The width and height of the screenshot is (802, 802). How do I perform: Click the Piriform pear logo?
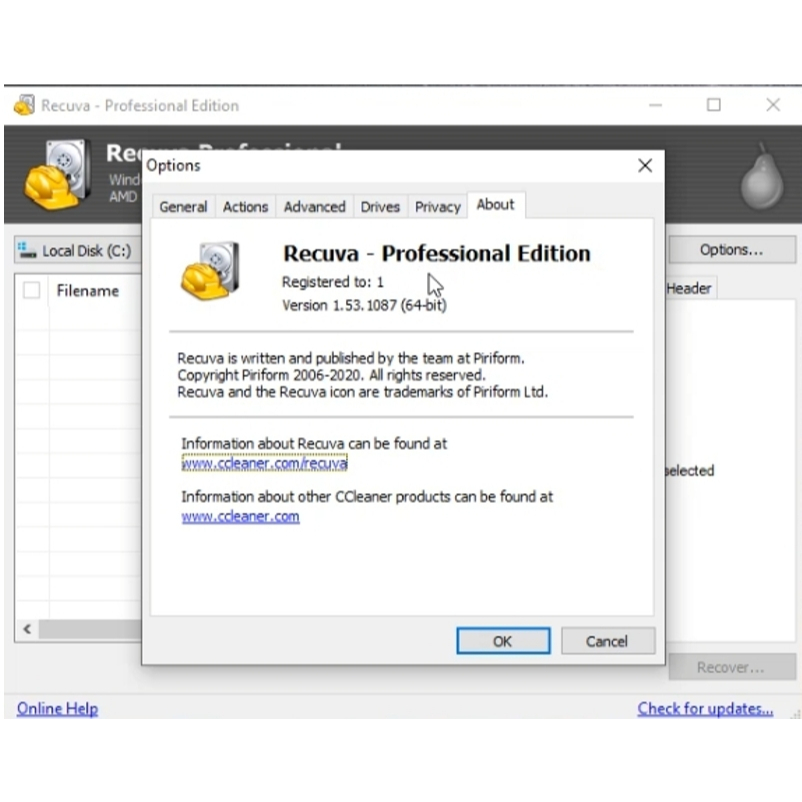[x=762, y=176]
